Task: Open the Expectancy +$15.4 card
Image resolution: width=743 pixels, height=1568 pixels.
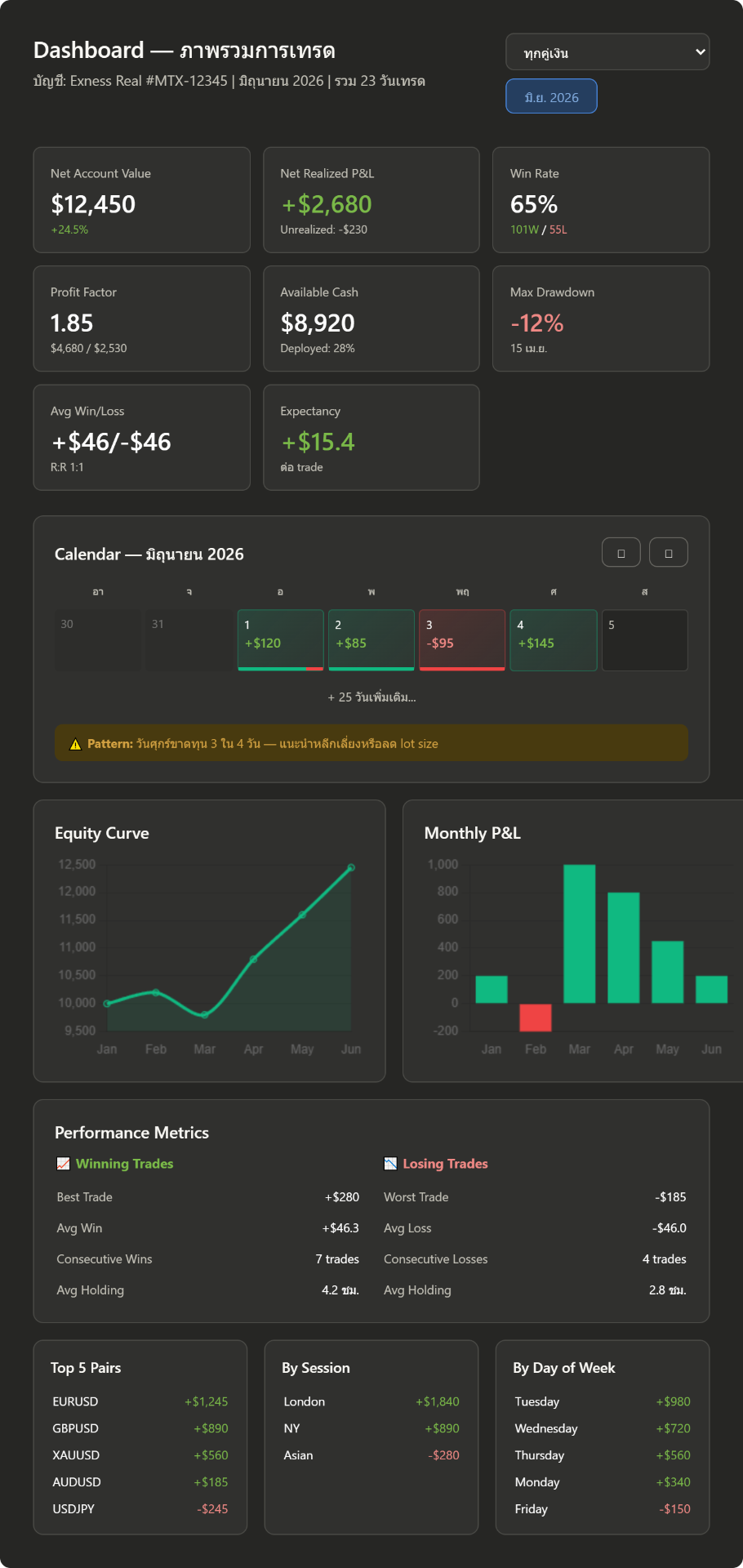Action: click(x=371, y=438)
